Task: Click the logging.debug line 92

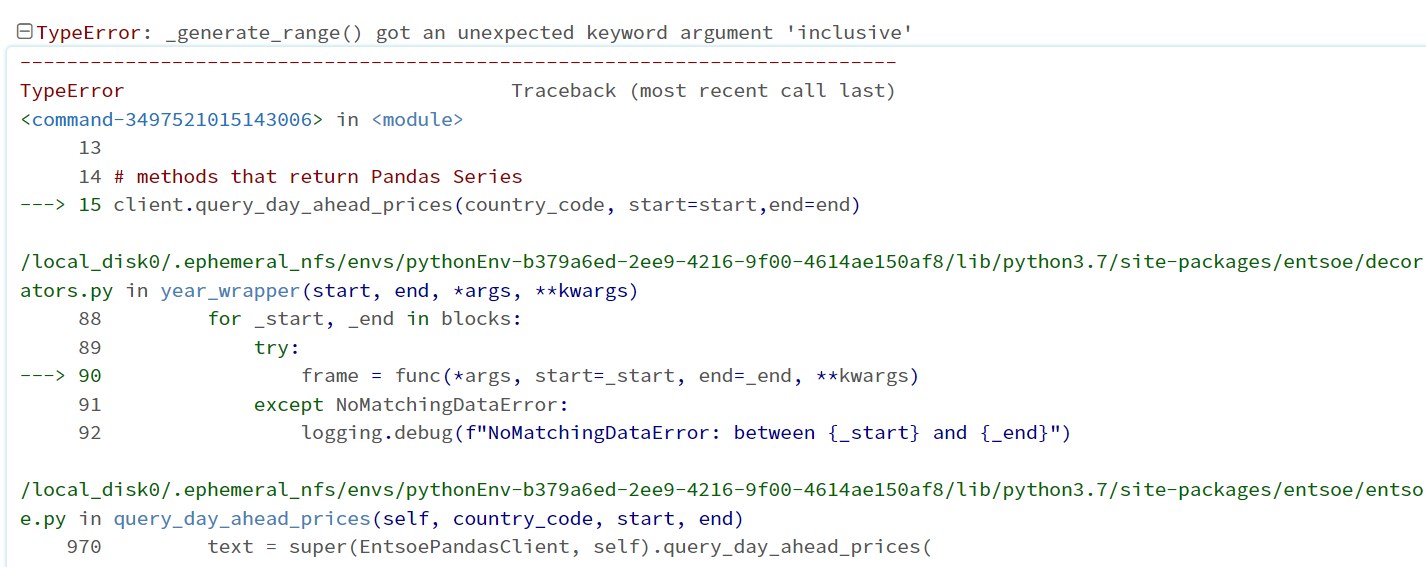Action: [x=686, y=433]
